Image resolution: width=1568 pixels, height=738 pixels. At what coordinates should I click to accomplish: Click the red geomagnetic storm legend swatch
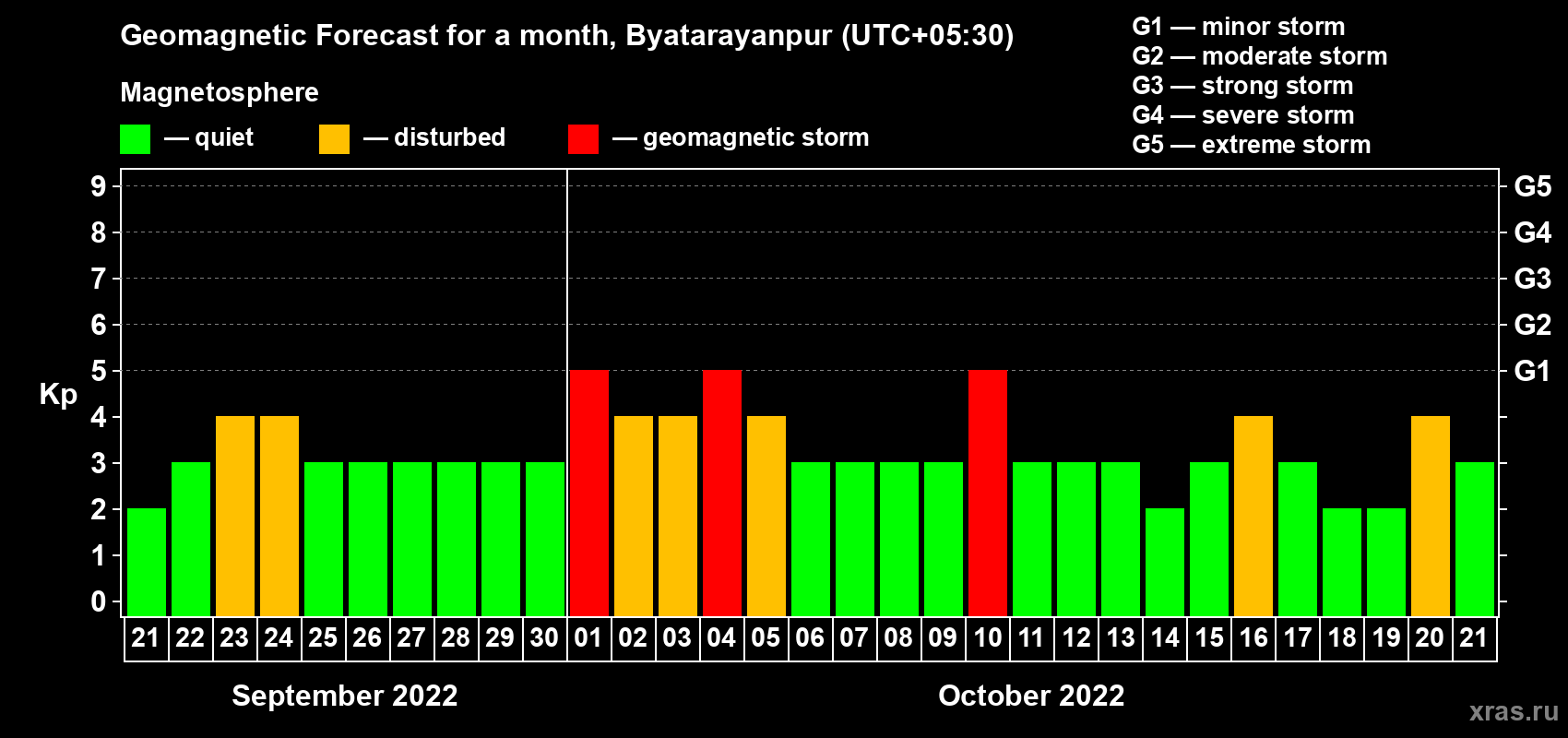[x=583, y=139]
